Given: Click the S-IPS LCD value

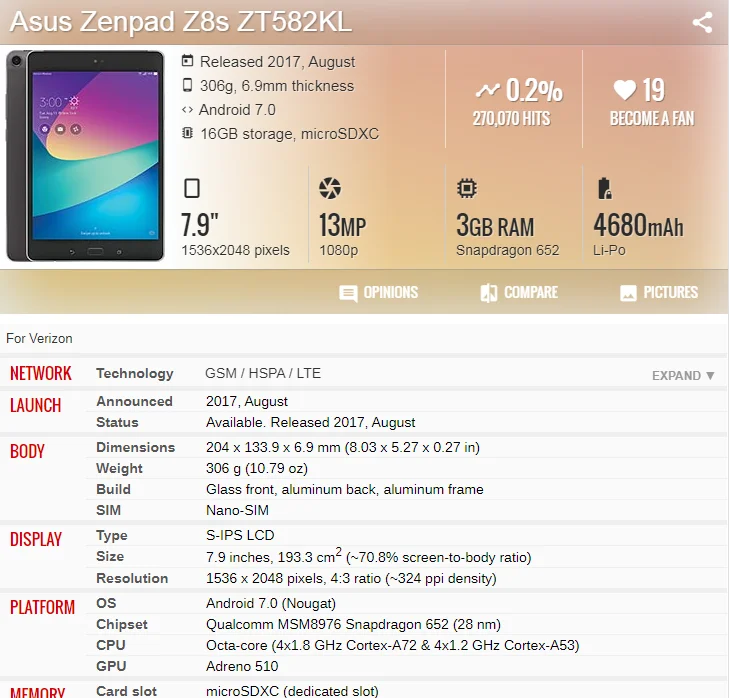Looking at the screenshot, I should tap(240, 535).
